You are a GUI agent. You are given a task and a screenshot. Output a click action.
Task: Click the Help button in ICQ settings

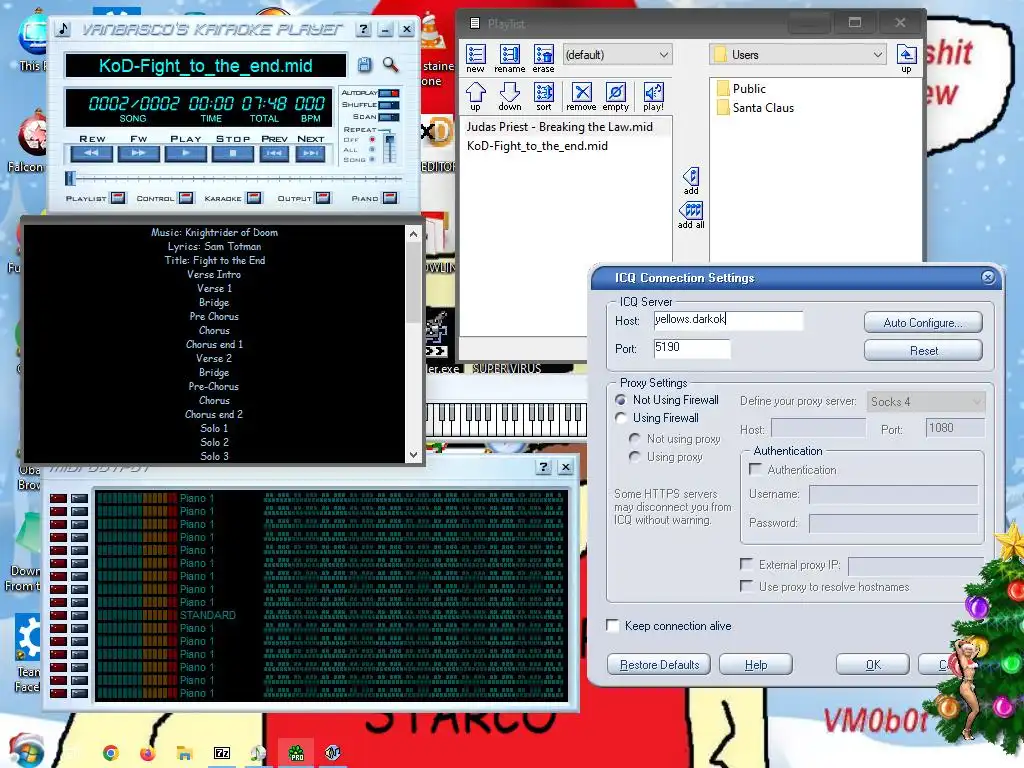point(756,665)
